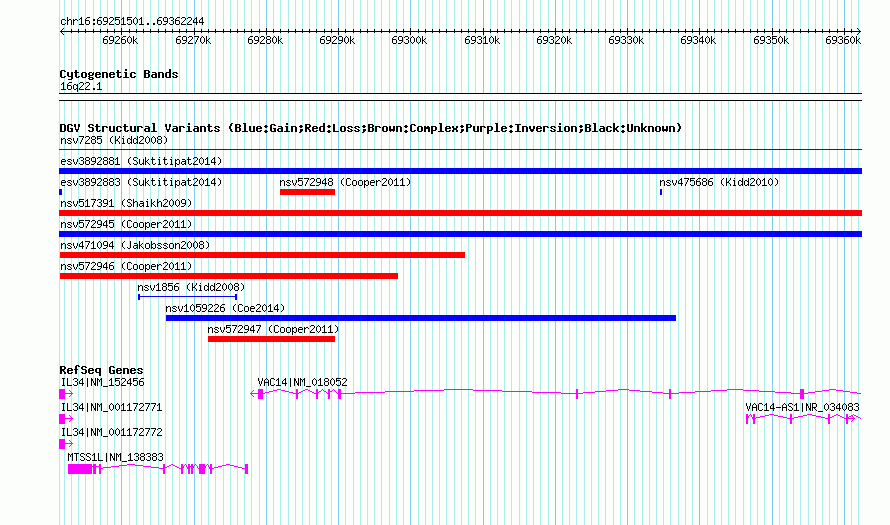890x525 pixels.
Task: Select the esv3892881 blue gain bar
Action: (460, 171)
